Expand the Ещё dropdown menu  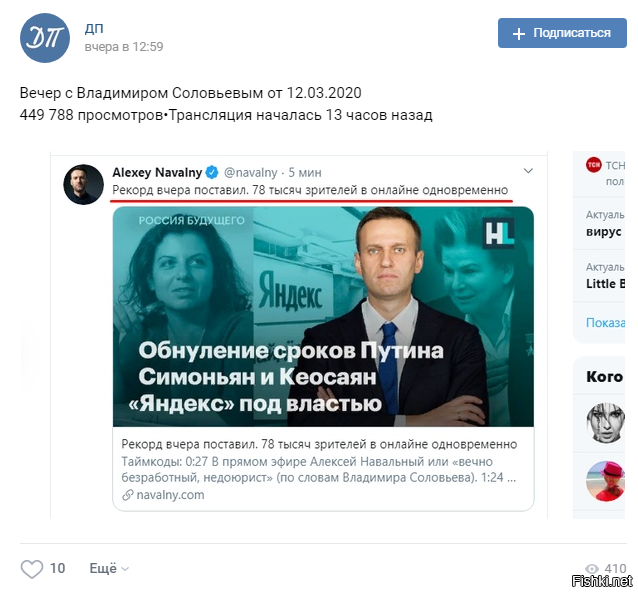click(109, 568)
